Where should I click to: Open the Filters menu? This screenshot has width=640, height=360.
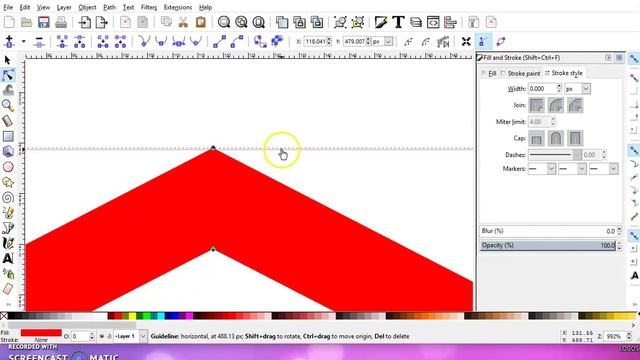(149, 7)
